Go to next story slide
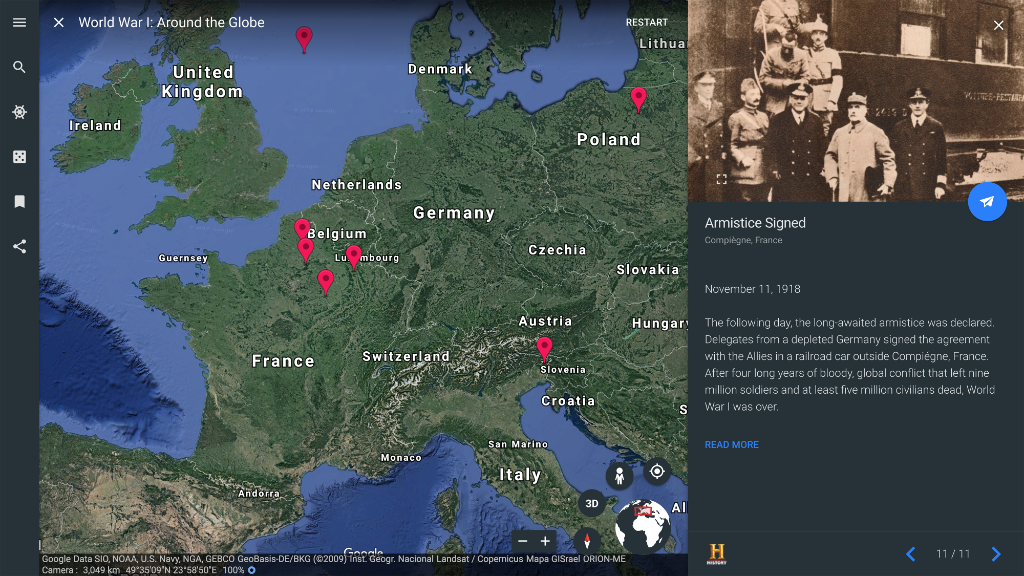This screenshot has width=1024, height=576. 996,554
